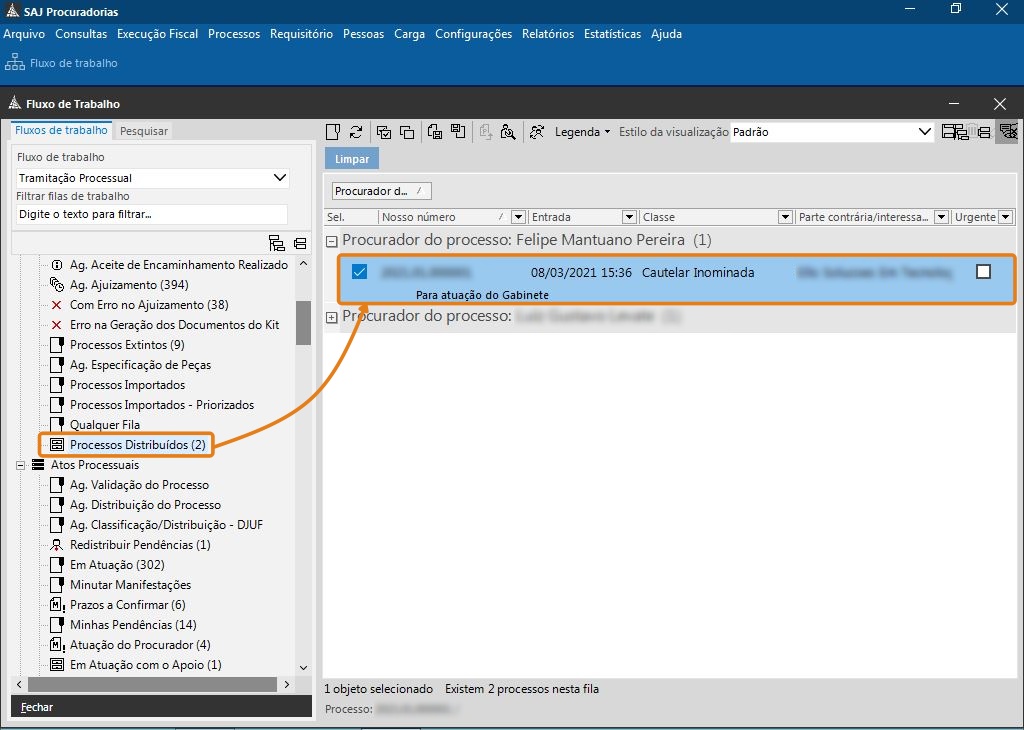Click the Fluxo de trabalho toolbar icon
The height and width of the screenshot is (730, 1024).
[x=15, y=63]
